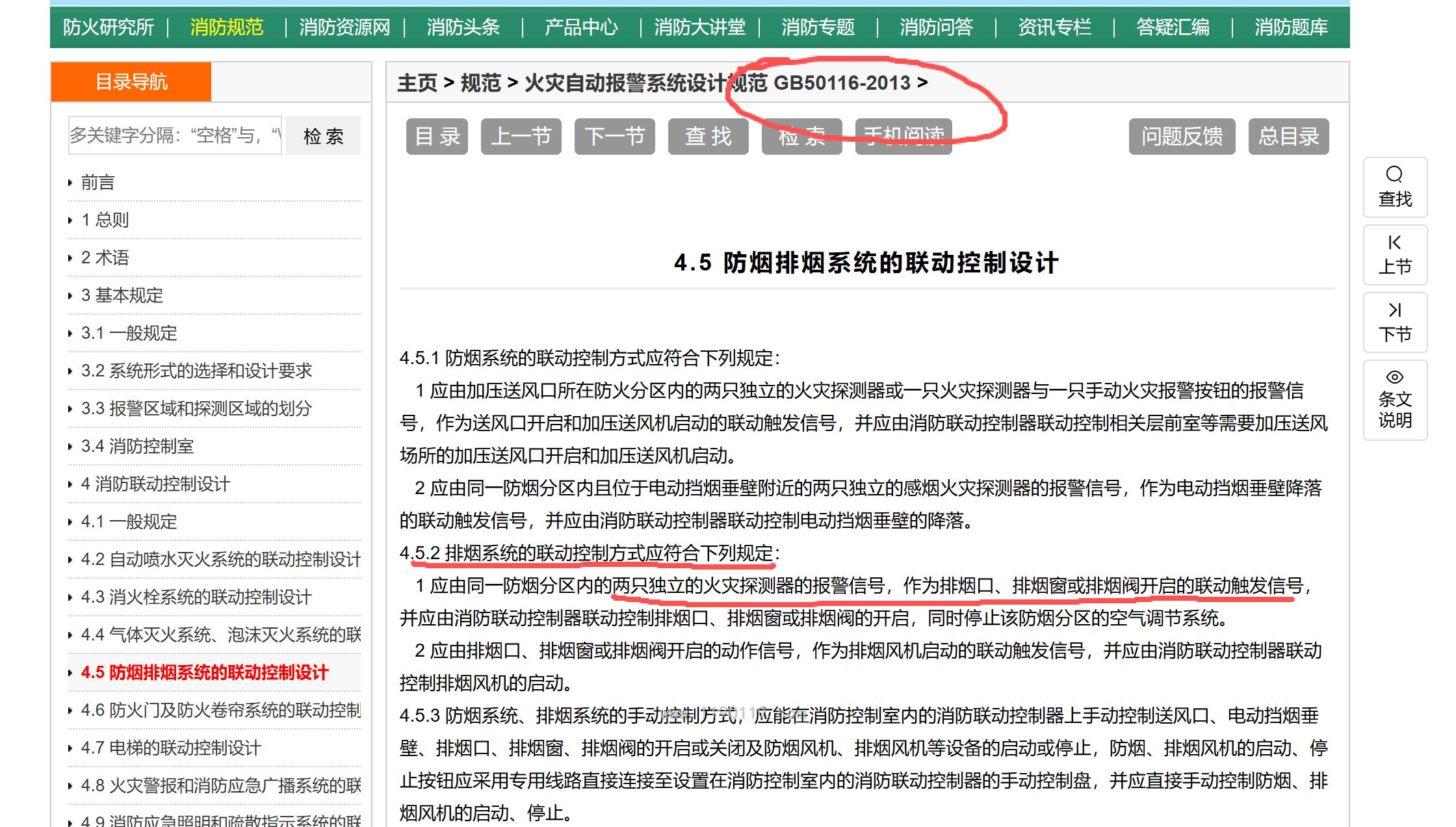Expand 4 消防联动控制设计 tree arrow
Screen dimensions: 1456x827
click(70, 484)
